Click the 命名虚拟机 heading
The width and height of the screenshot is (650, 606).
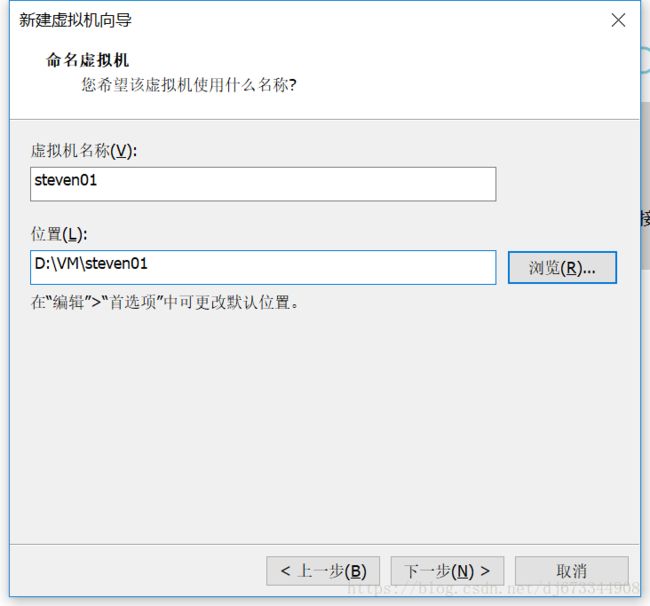pyautogui.click(x=87, y=60)
